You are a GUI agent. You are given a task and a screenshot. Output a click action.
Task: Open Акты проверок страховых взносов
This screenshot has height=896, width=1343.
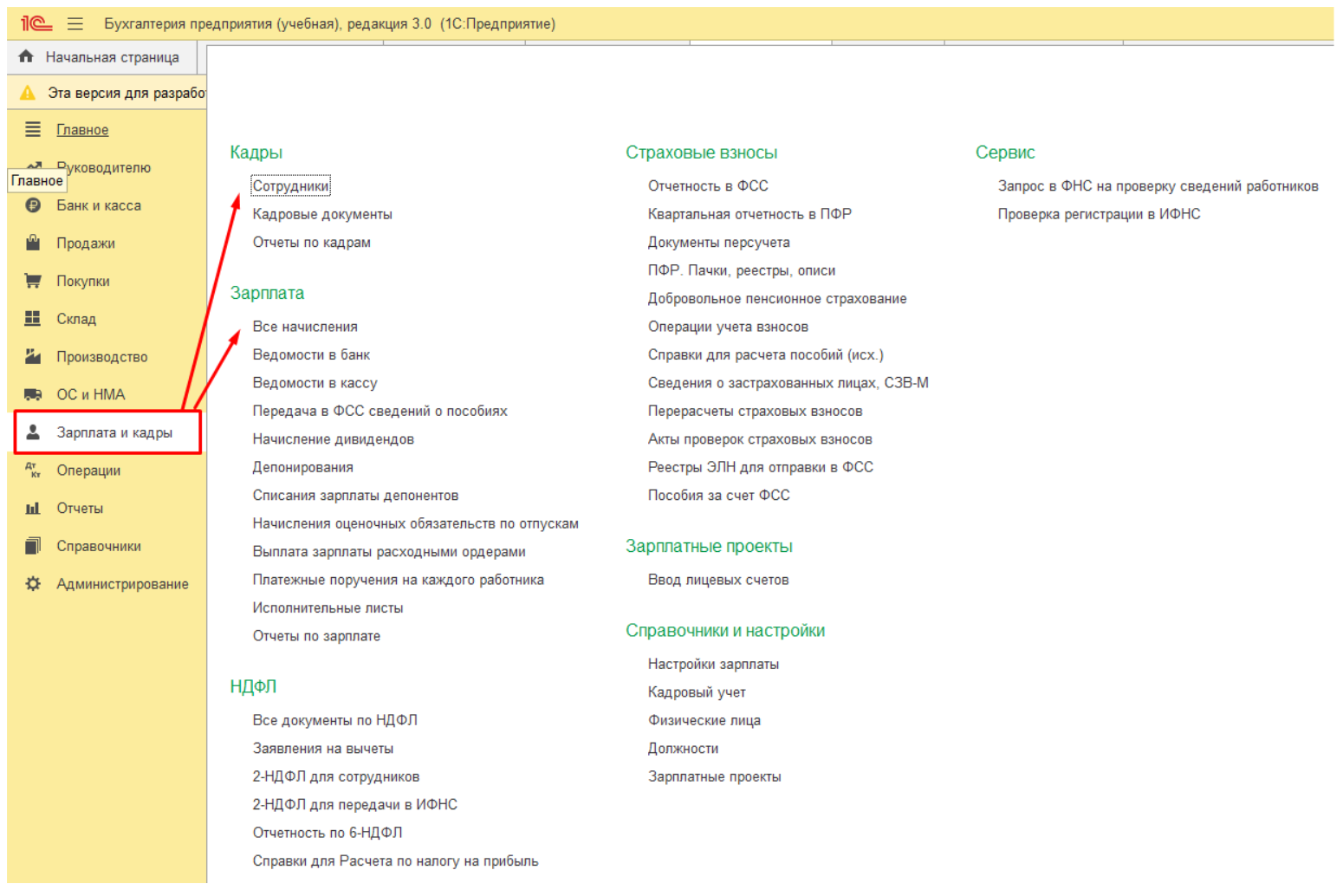tap(760, 439)
